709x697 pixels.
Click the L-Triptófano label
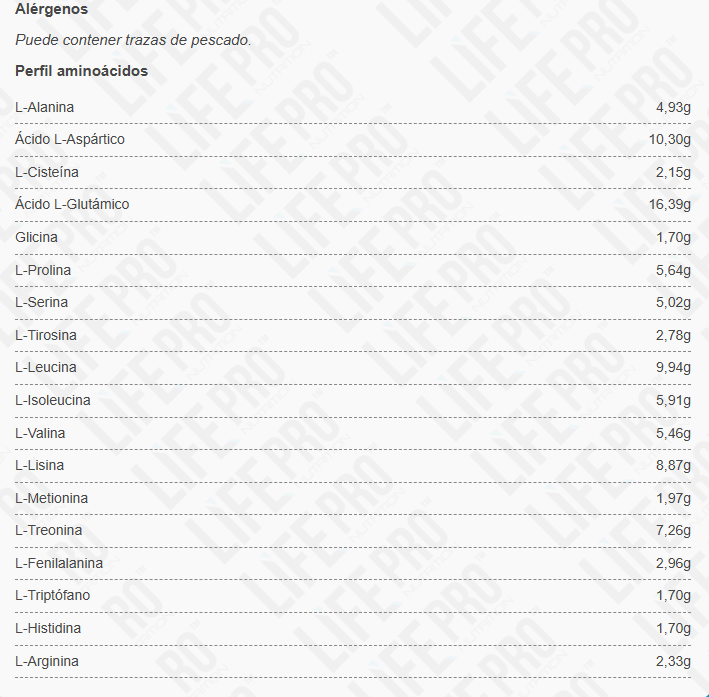53,596
